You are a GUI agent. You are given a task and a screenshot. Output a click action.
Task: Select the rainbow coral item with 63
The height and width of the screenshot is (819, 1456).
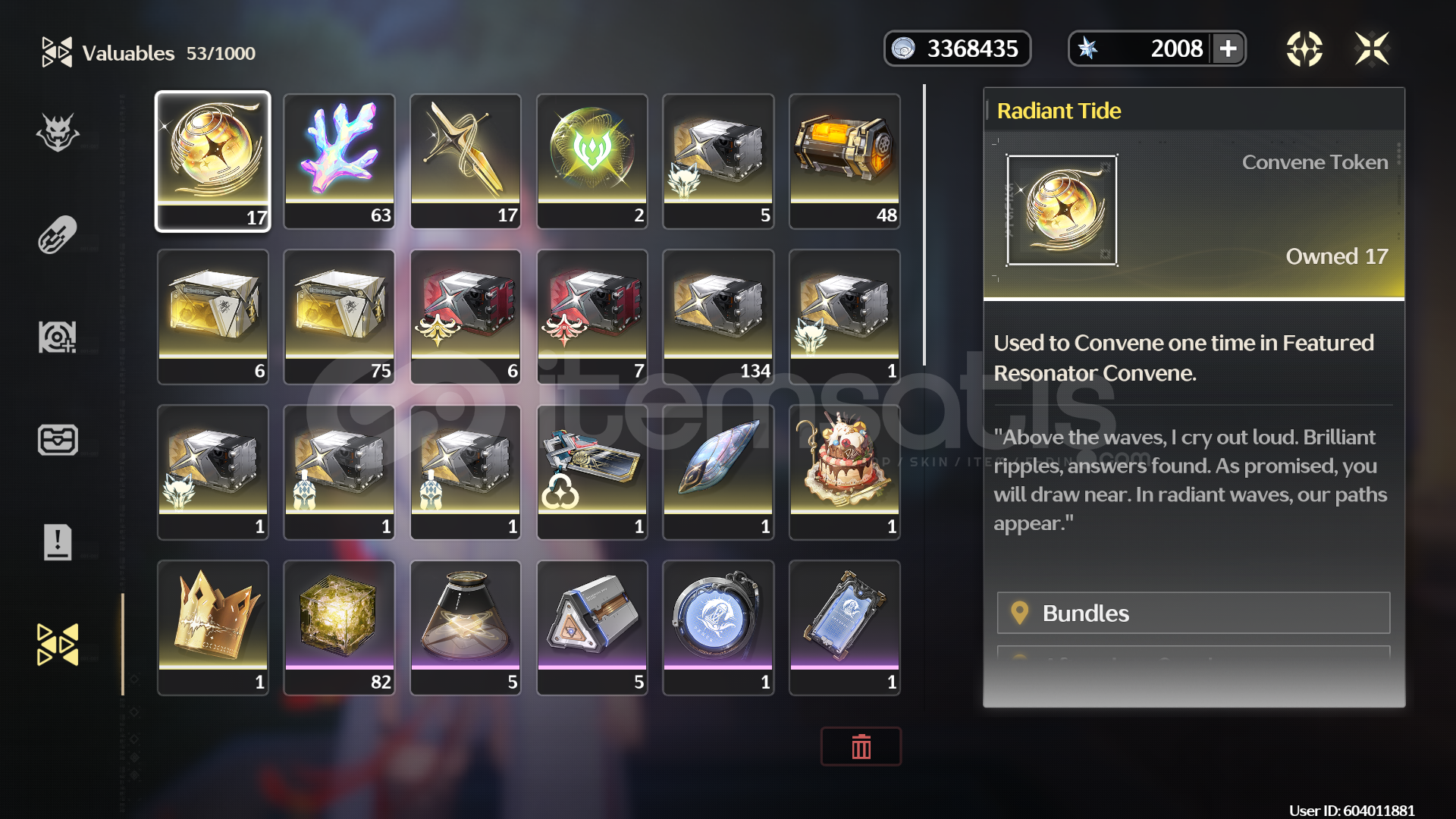click(339, 161)
